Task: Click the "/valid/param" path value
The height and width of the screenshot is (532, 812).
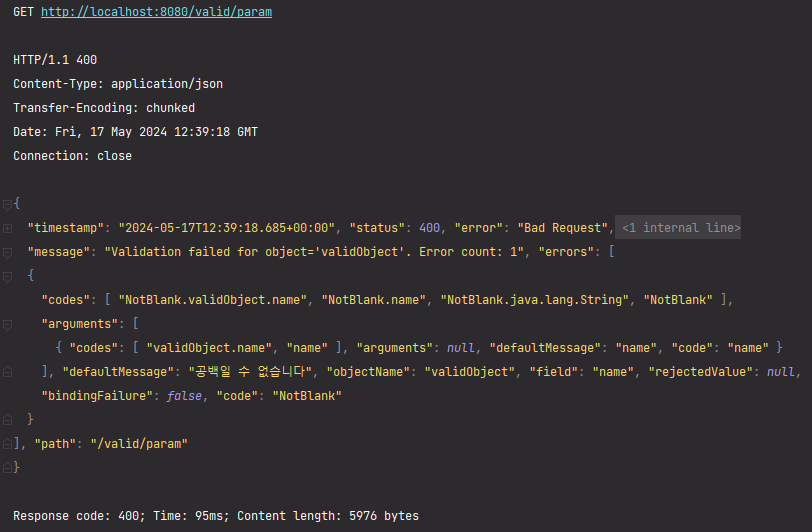Action: coord(139,444)
